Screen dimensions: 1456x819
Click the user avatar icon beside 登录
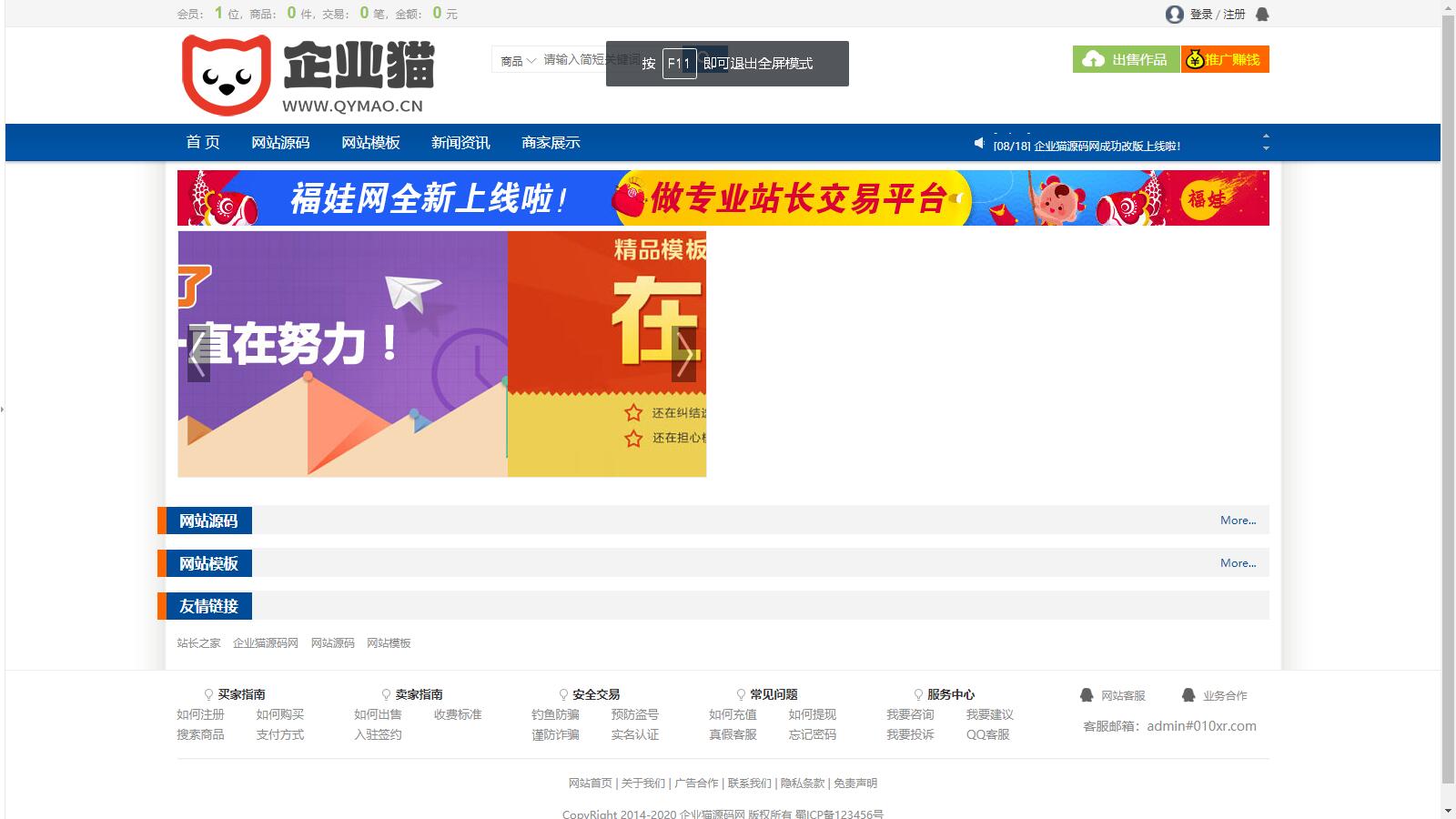1174,15
